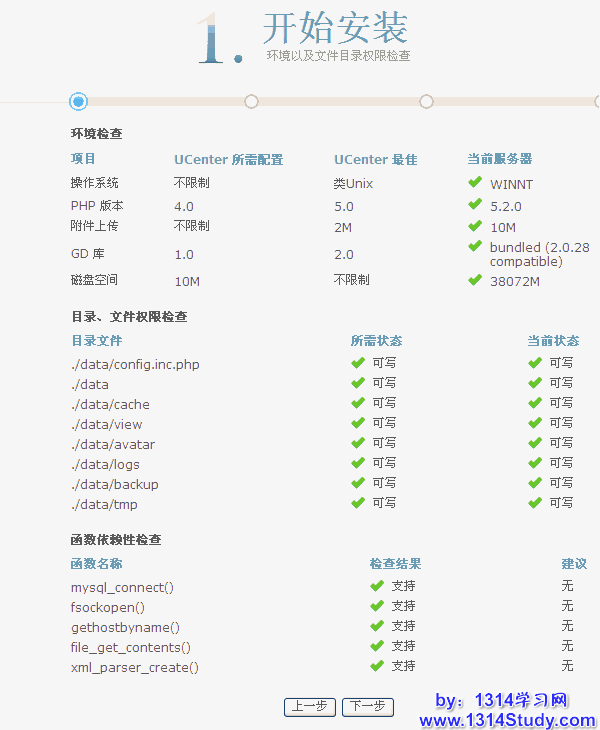
Task: Click green checkmark next to 10M upload value
Action: pyautogui.click(x=475, y=226)
